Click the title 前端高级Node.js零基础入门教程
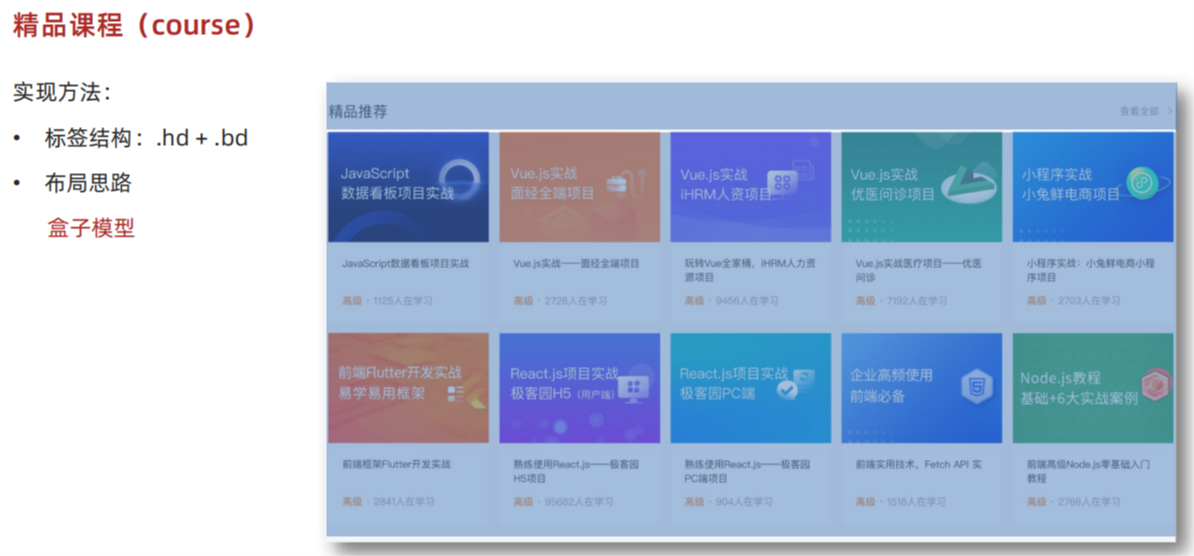Viewport: 1194px width, 556px height. point(1088,471)
